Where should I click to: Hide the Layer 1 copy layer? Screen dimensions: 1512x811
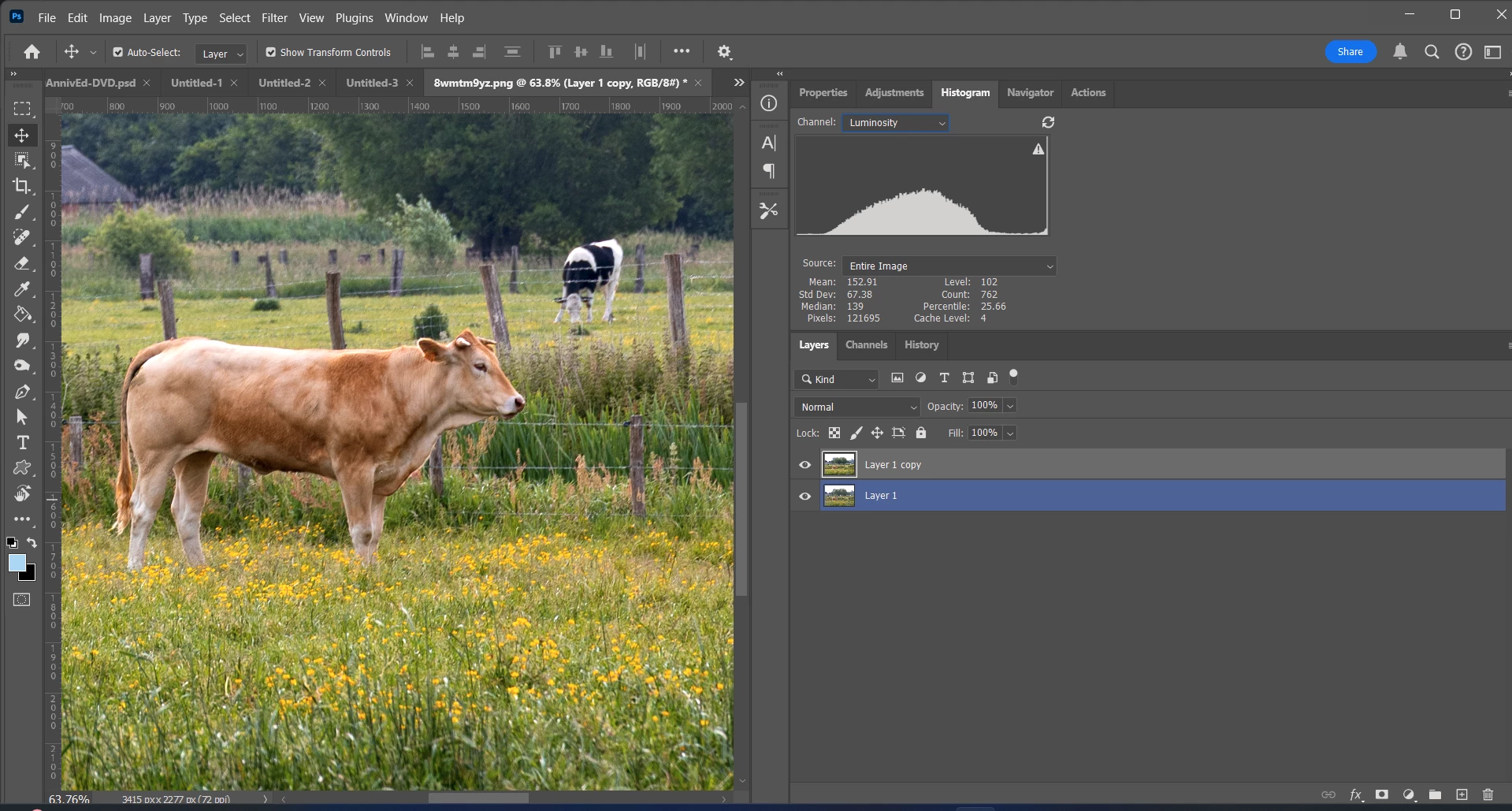click(805, 465)
